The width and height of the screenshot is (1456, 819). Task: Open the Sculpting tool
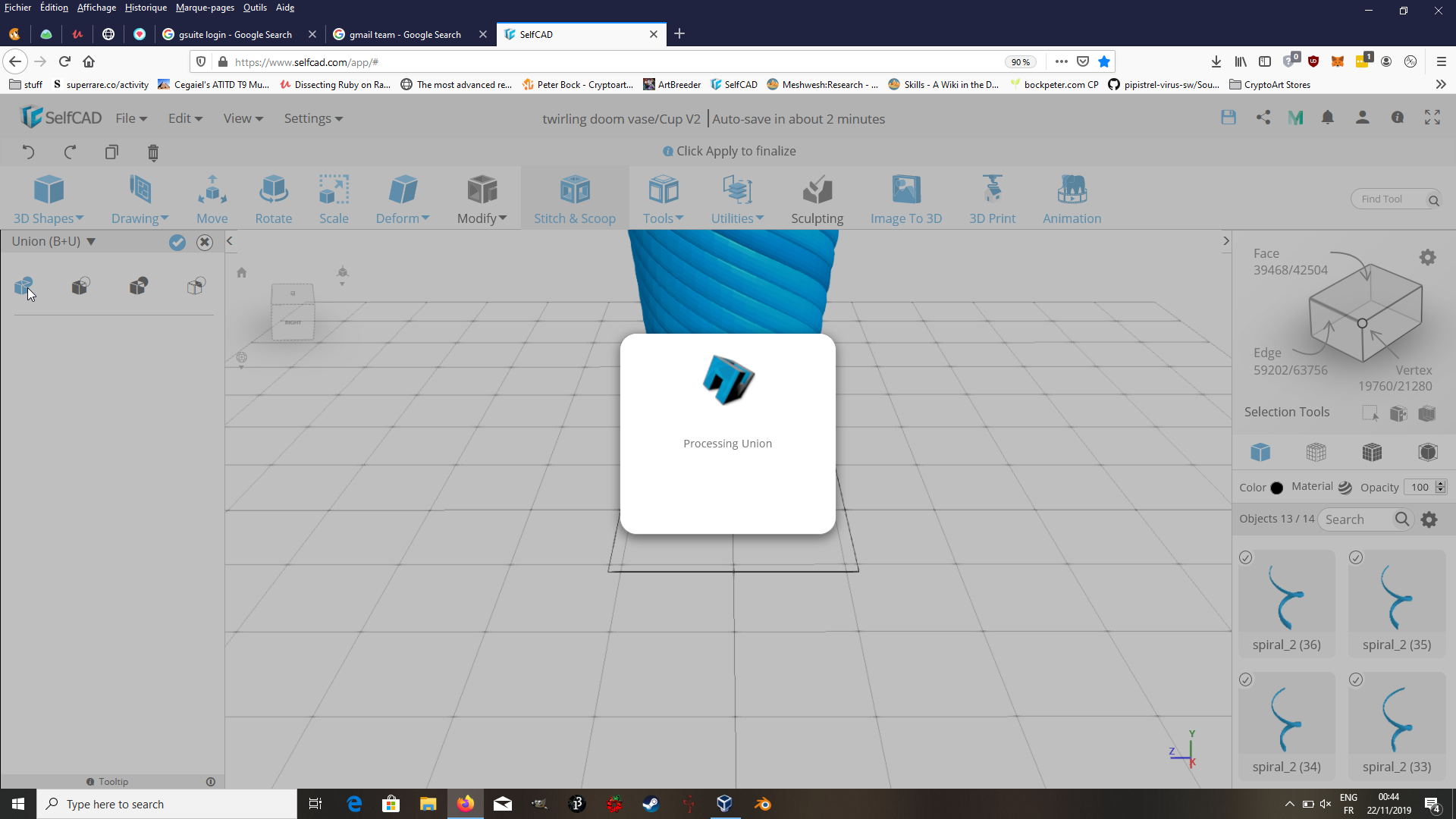click(x=817, y=199)
